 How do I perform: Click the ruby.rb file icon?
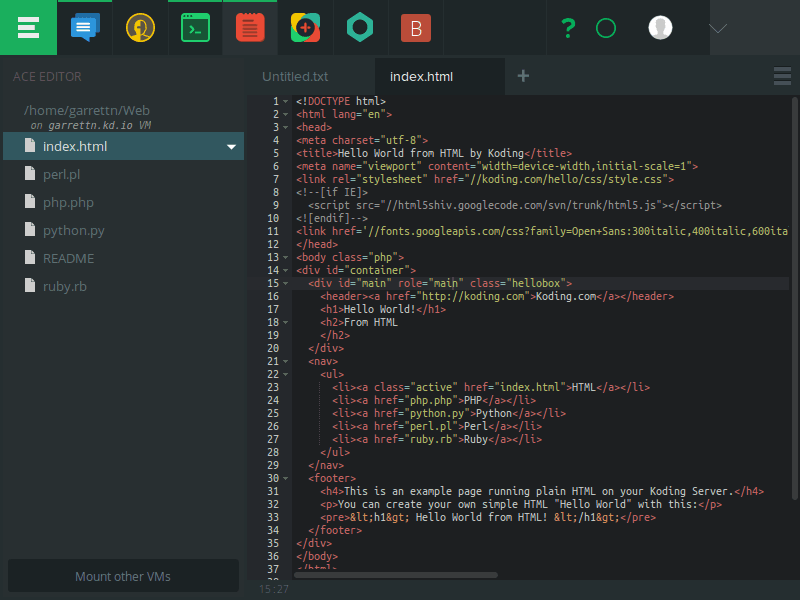tap(30, 286)
